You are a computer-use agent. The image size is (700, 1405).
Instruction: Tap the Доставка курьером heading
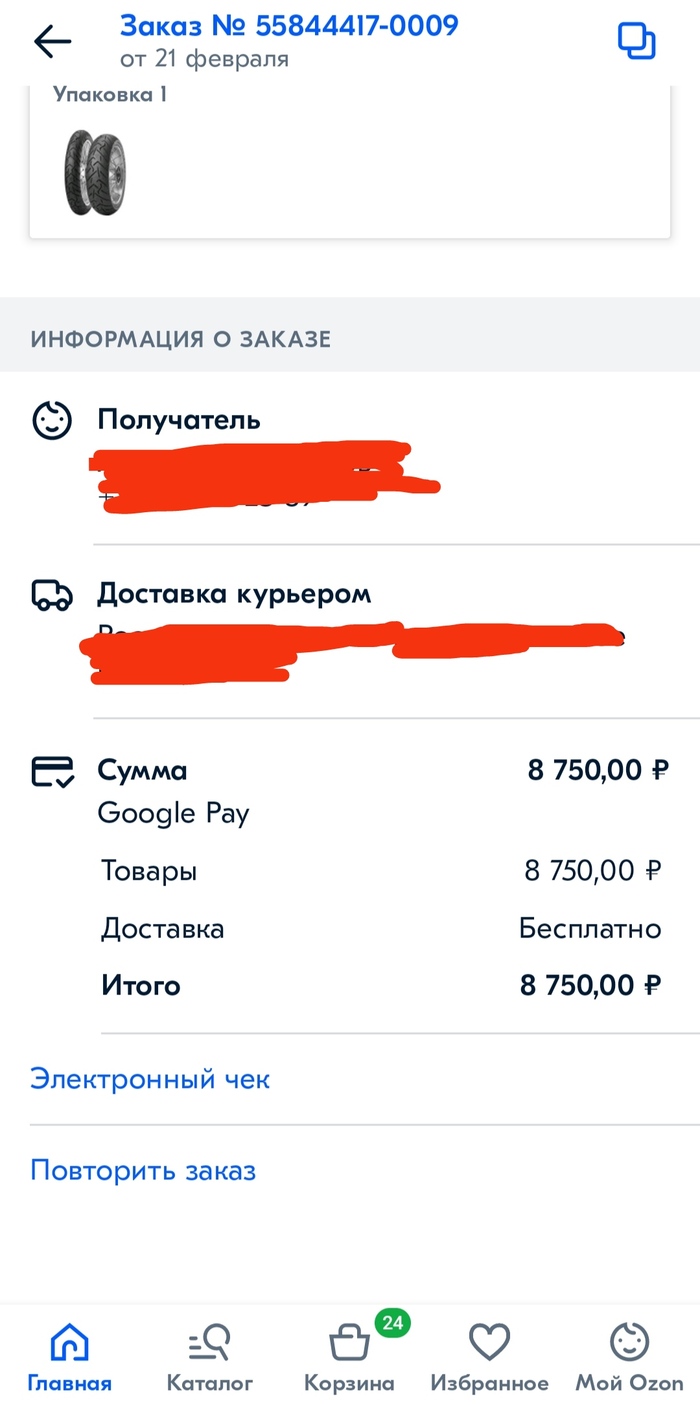tap(234, 594)
